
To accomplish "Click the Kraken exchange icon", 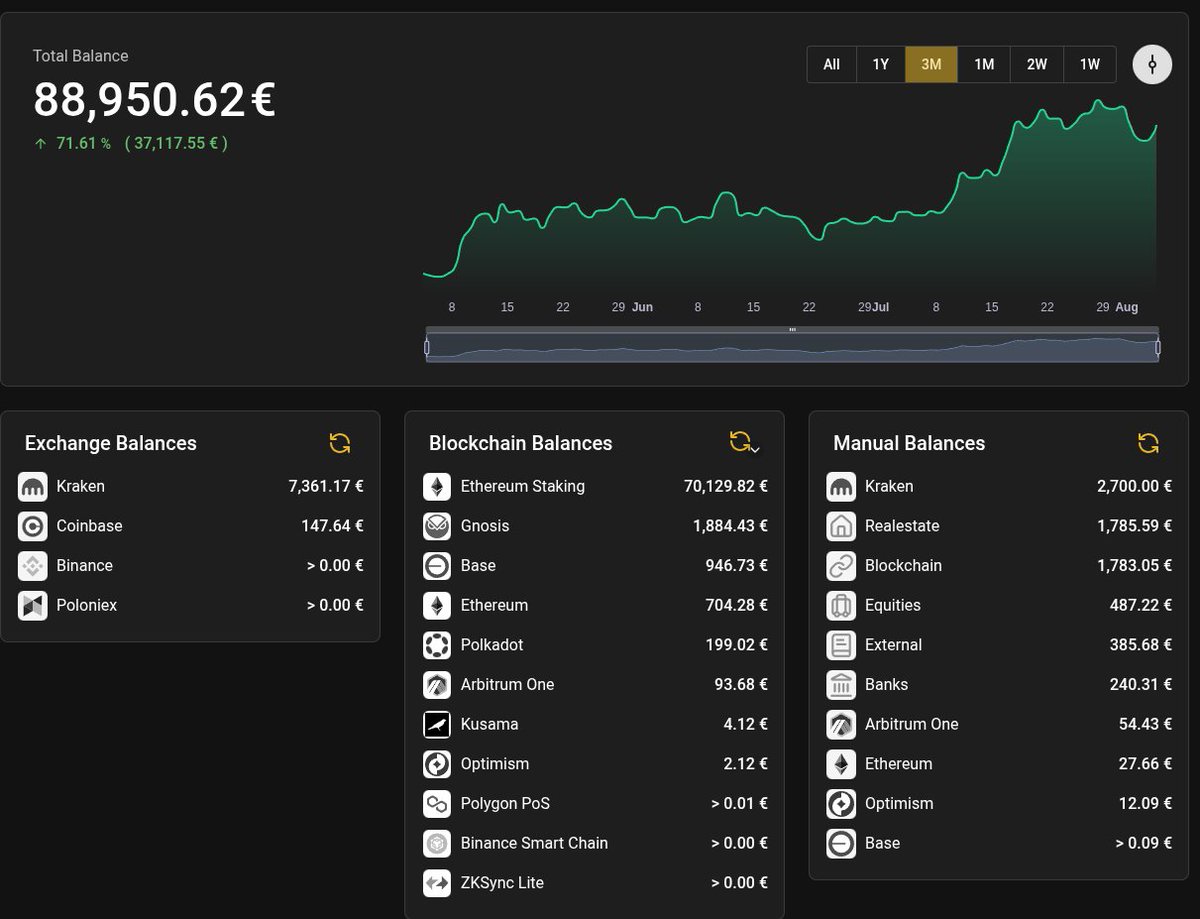I will coord(33,486).
